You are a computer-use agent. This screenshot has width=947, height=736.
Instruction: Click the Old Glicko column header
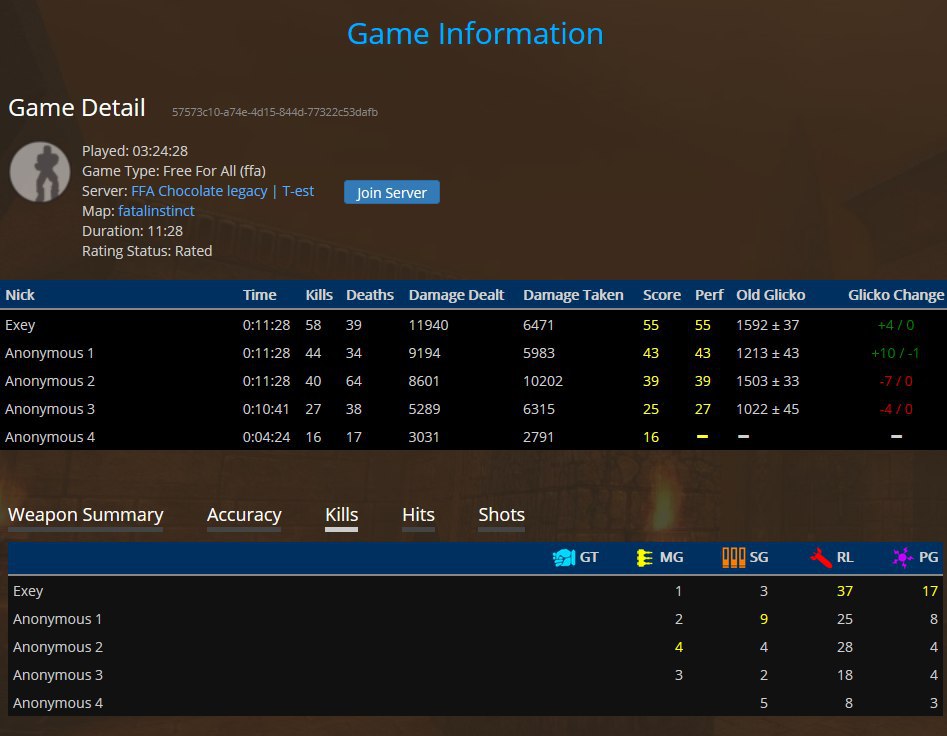click(770, 295)
